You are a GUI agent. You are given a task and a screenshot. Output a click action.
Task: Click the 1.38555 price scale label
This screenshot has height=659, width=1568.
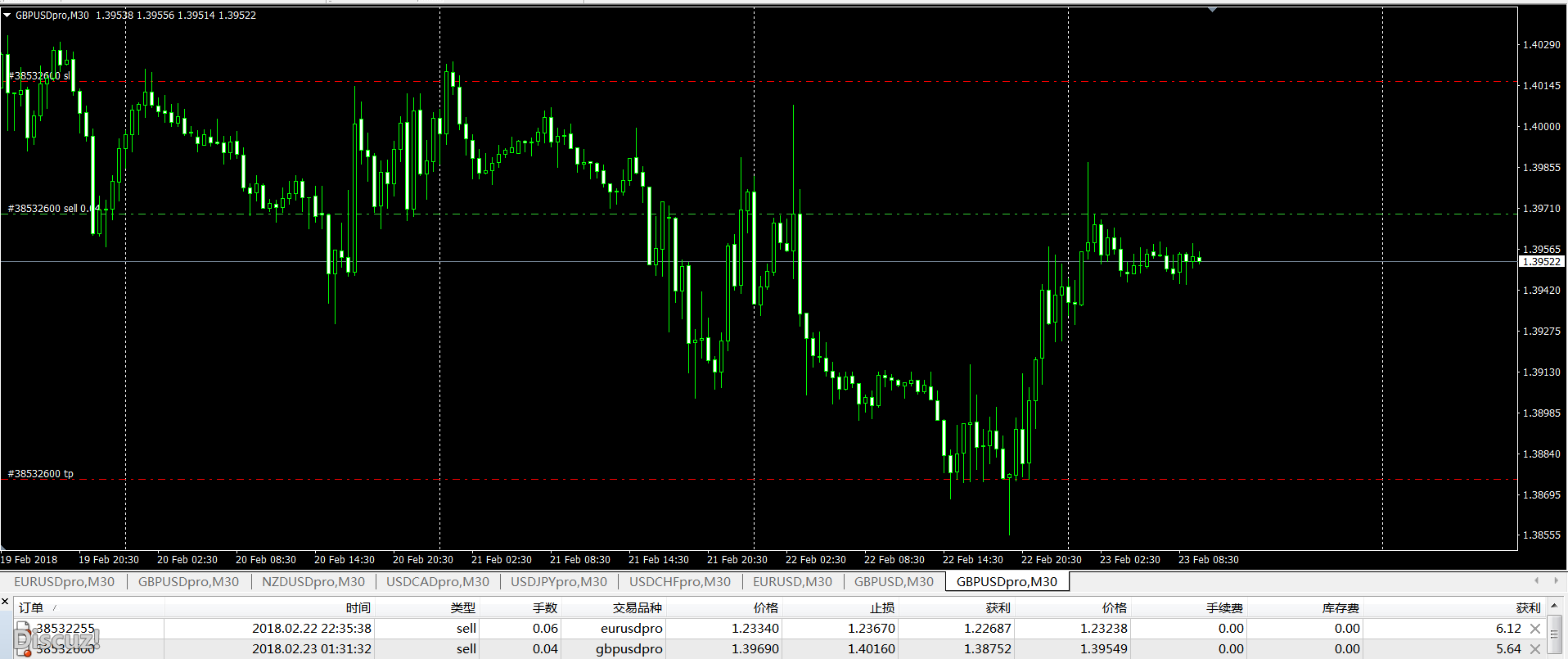1542,535
